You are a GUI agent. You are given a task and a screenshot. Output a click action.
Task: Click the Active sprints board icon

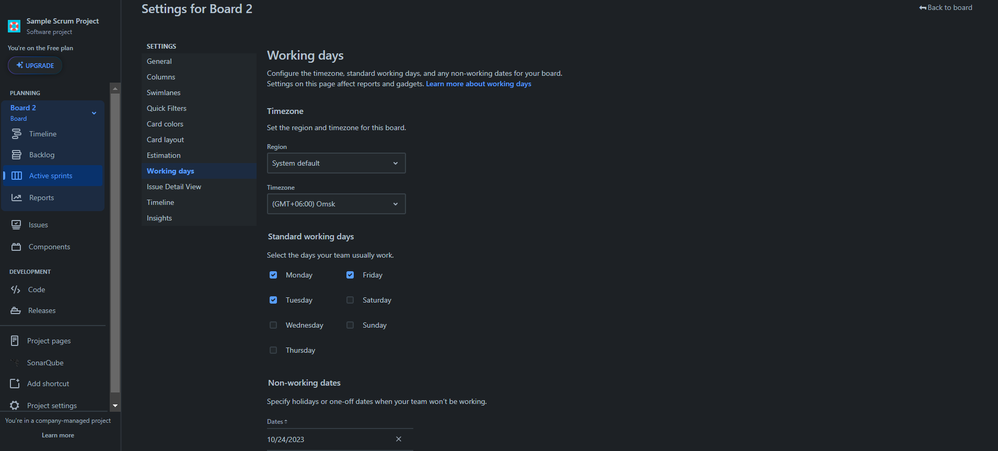point(17,176)
